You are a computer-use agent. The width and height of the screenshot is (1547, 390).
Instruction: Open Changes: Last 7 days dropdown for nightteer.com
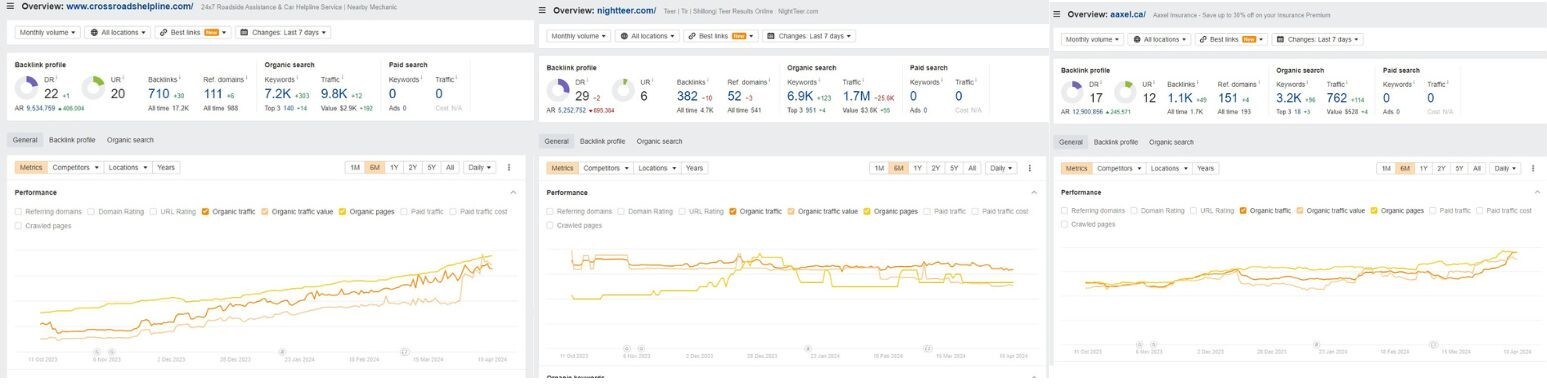click(810, 36)
